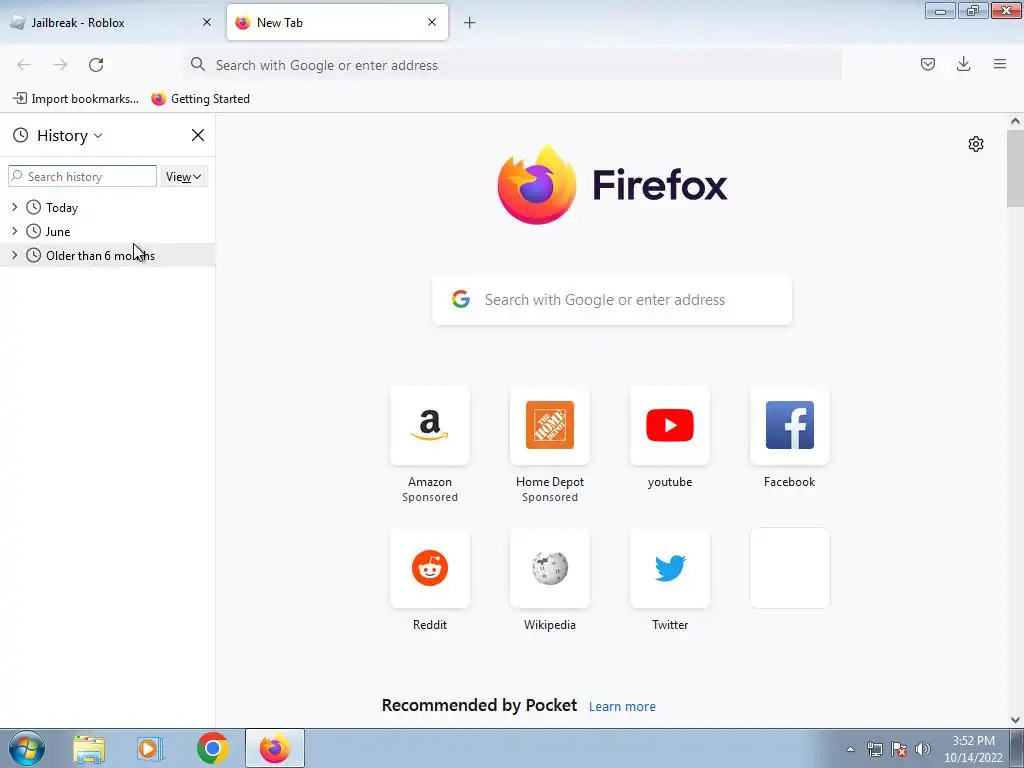Close the History sidebar
This screenshot has width=1024, height=768.
[x=198, y=135]
